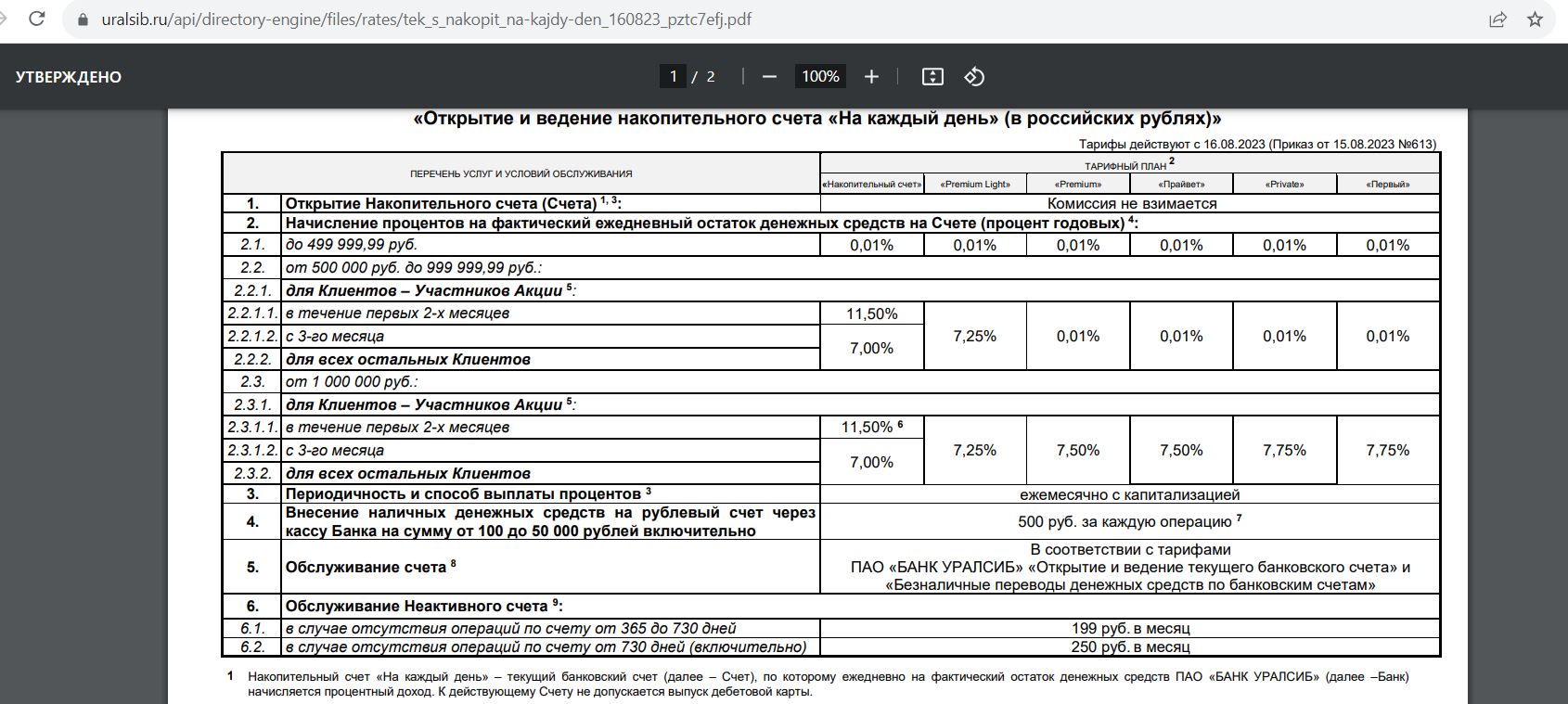Click row 'Открытие Накопительного счета (Счета)'
The width and height of the screenshot is (1568, 704).
[550, 203]
